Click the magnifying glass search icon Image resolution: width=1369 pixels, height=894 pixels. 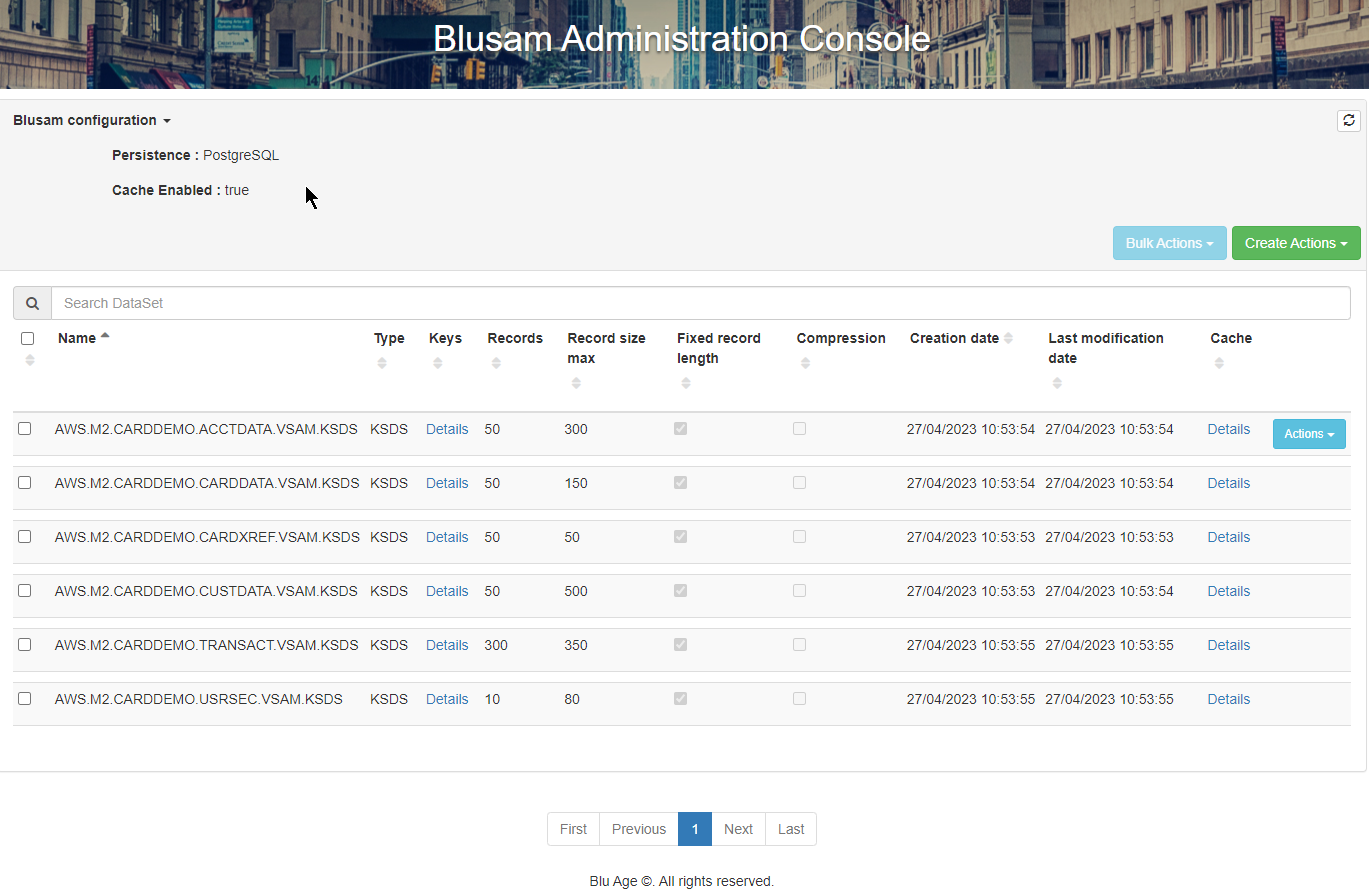point(31,302)
